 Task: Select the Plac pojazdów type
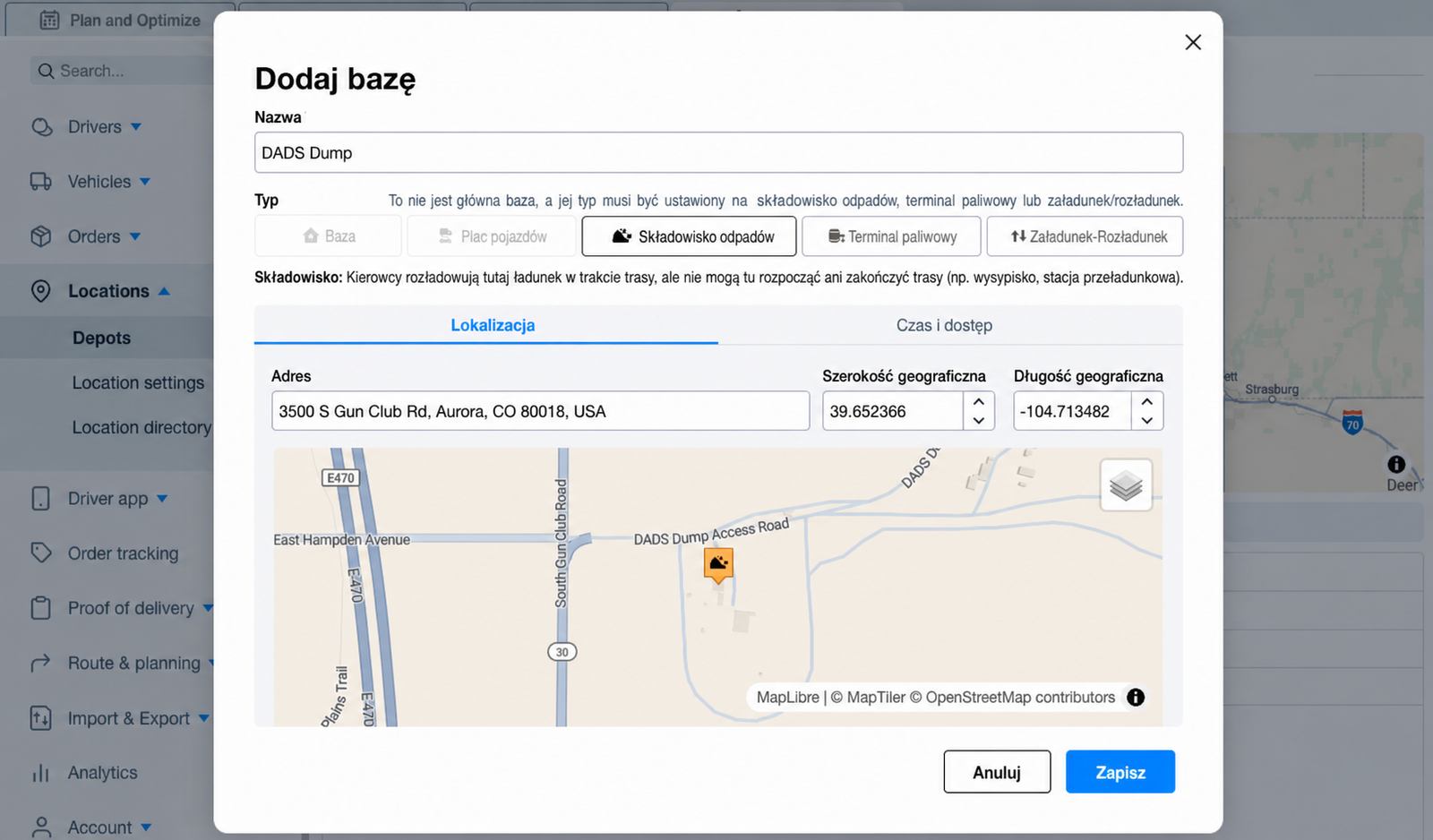[492, 236]
